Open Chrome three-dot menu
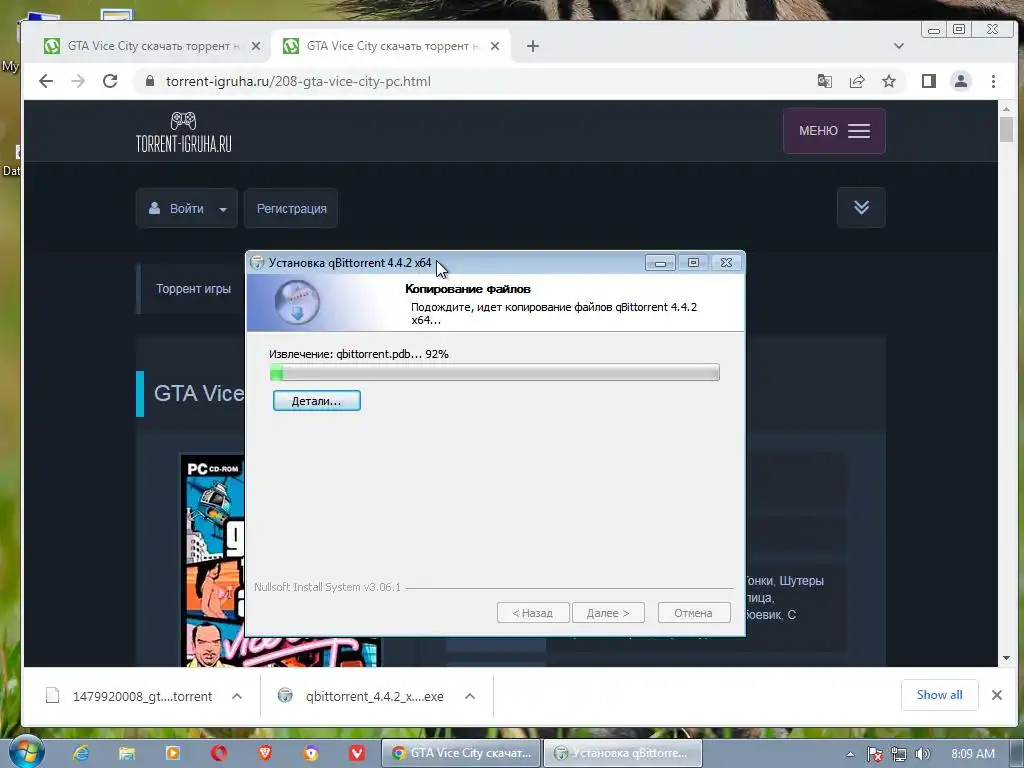This screenshot has height=768, width=1024. pyautogui.click(x=993, y=81)
